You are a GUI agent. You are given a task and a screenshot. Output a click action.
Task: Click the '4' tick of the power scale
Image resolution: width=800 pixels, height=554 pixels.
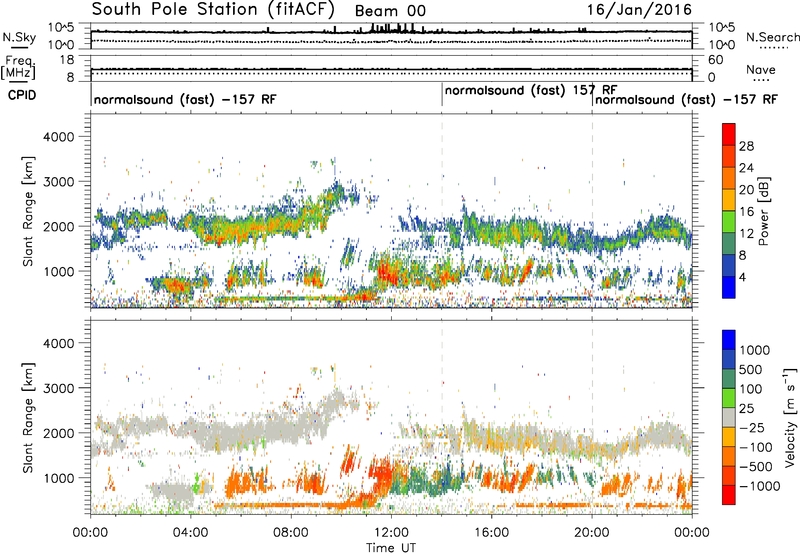(743, 277)
